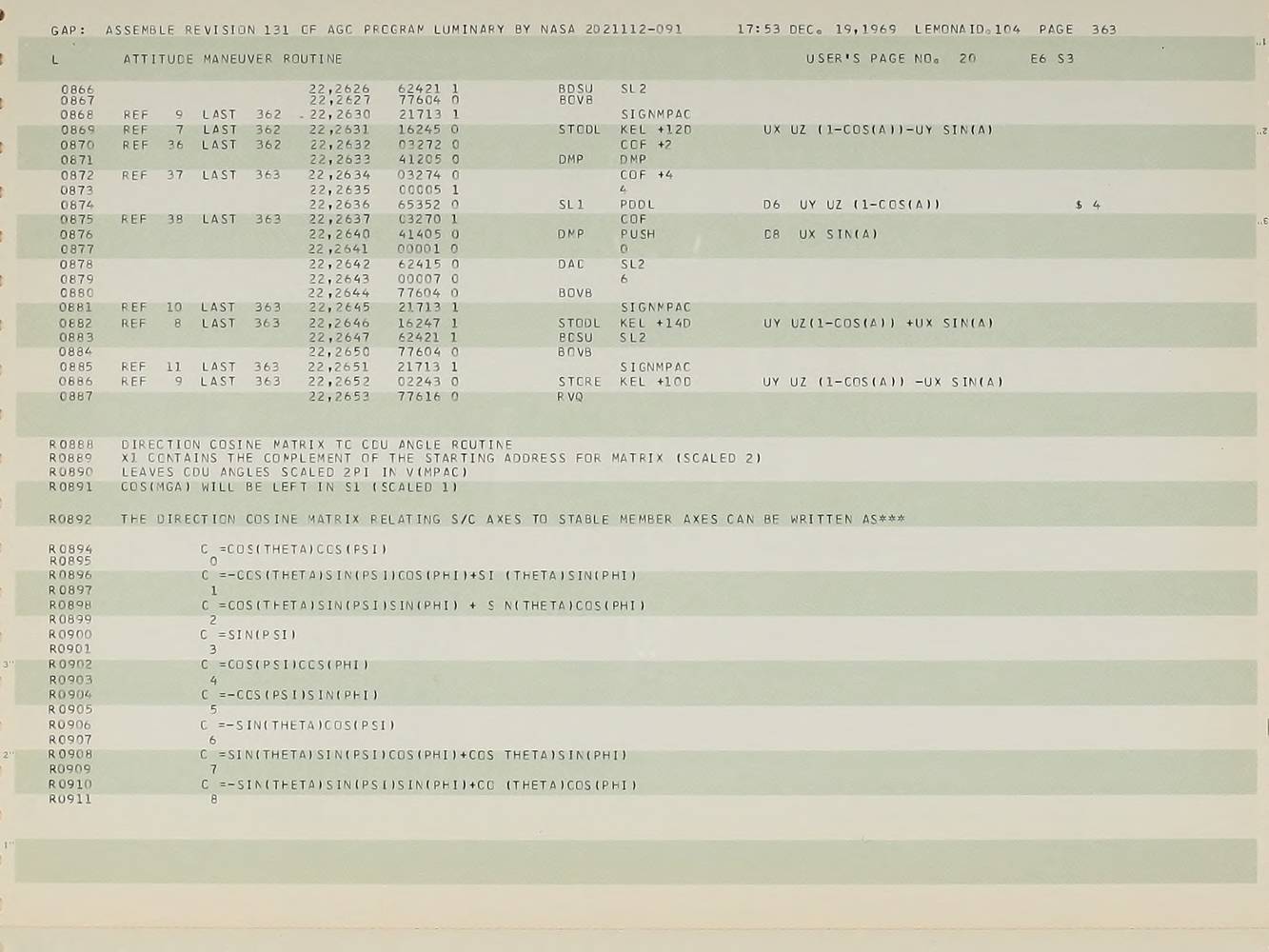Click equation "C =COS(PSI)COS(PHI)"
This screenshot has height=952, width=1269.
tap(285, 665)
